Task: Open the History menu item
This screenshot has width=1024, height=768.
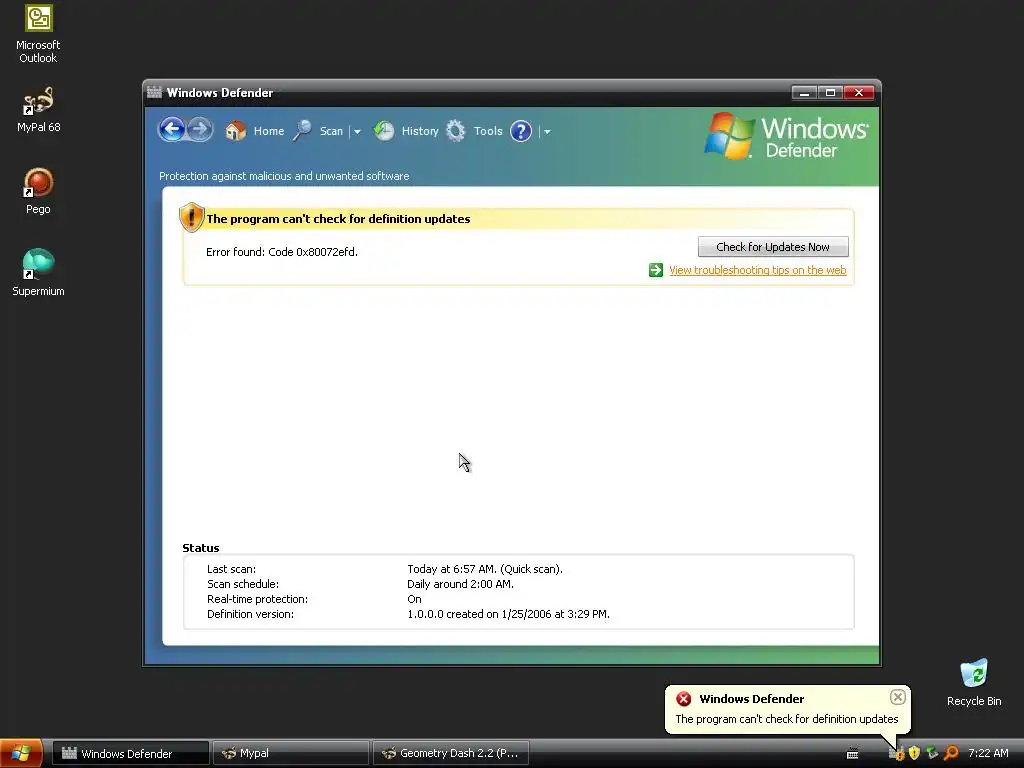Action: 420,131
